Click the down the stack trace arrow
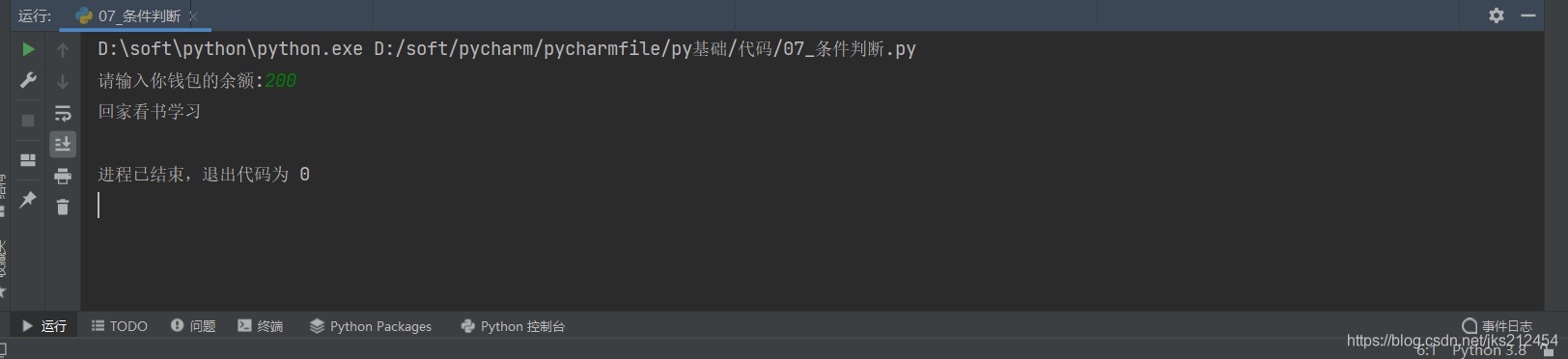The width and height of the screenshot is (1568, 359). (63, 81)
